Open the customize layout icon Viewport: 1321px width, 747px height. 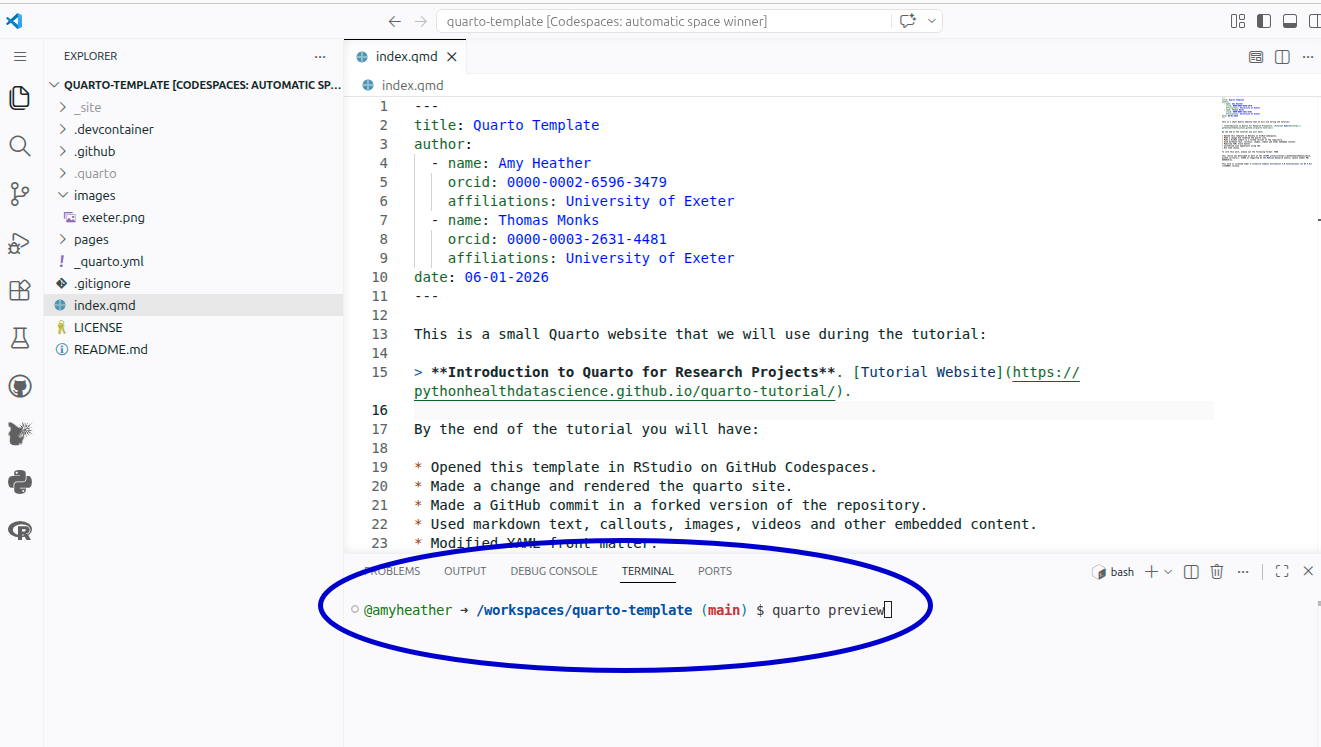(x=1239, y=21)
